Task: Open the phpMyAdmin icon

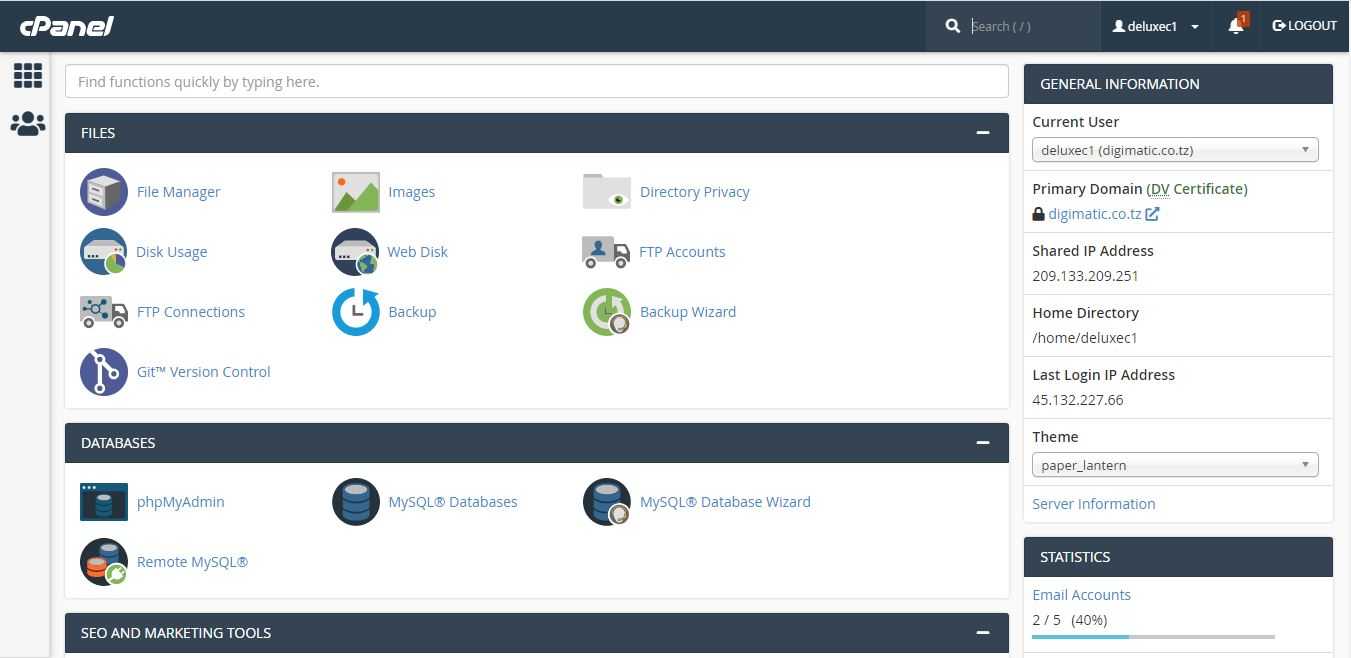Action: [x=104, y=502]
